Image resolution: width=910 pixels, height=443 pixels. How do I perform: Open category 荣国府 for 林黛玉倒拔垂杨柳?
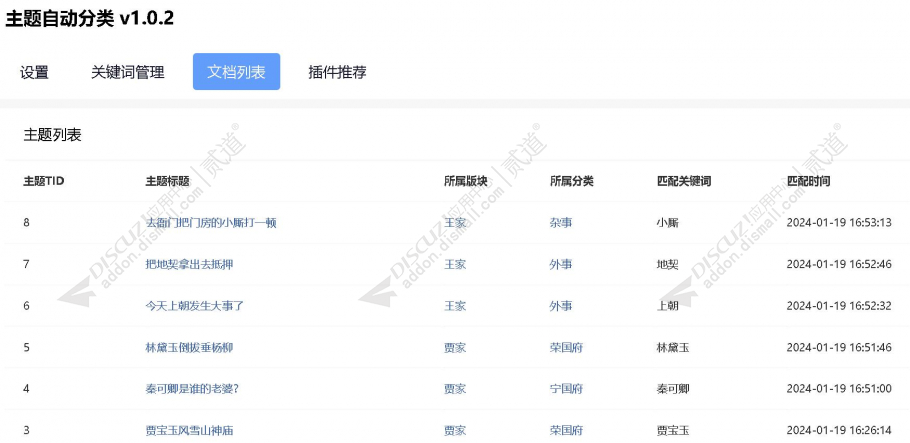click(566, 348)
